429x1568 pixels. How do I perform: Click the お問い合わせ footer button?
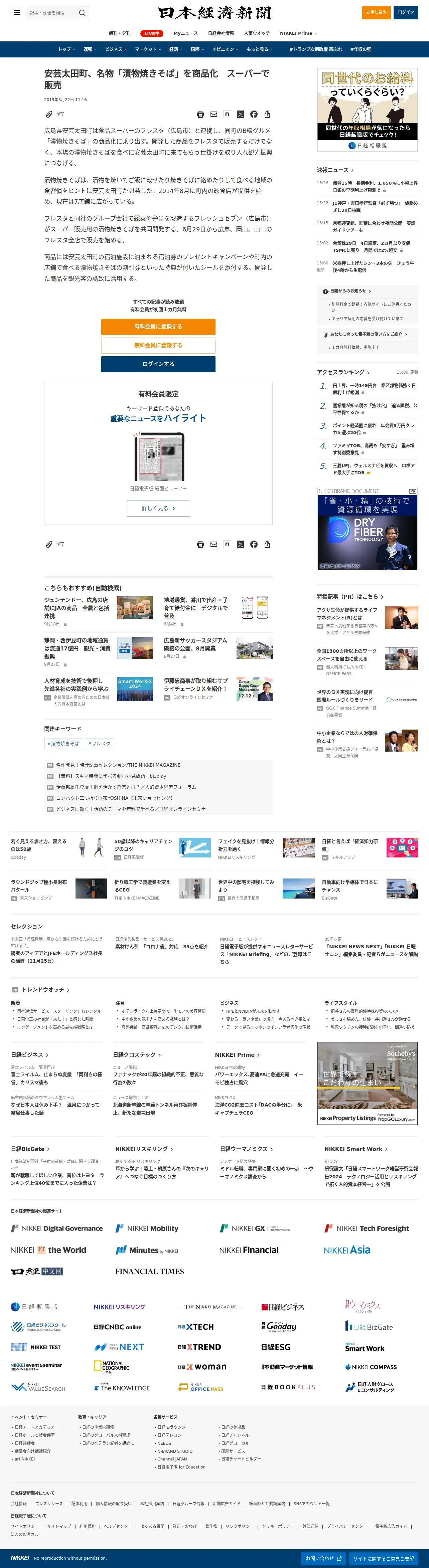coord(323,1558)
